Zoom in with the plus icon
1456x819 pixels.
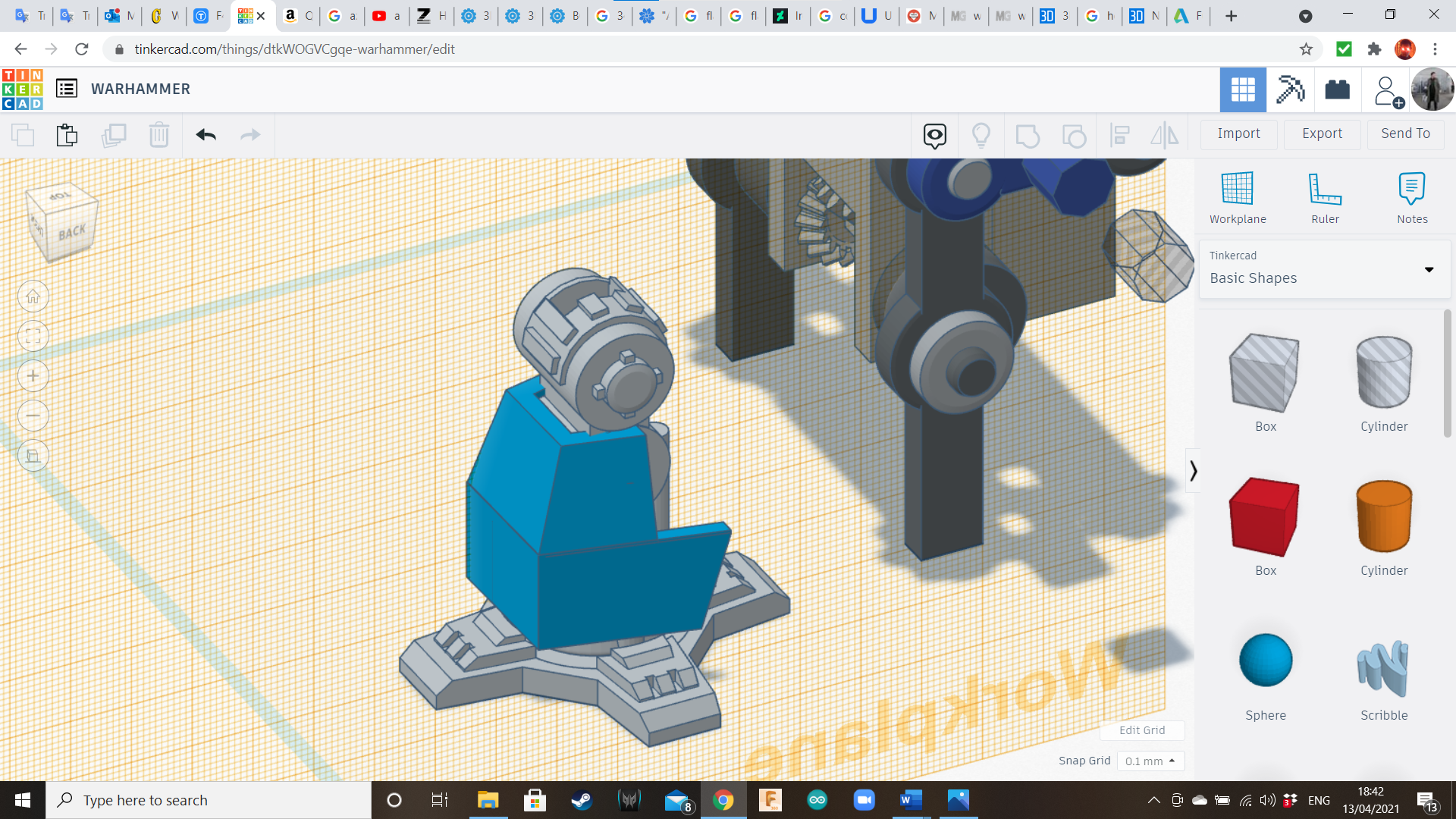[x=33, y=376]
